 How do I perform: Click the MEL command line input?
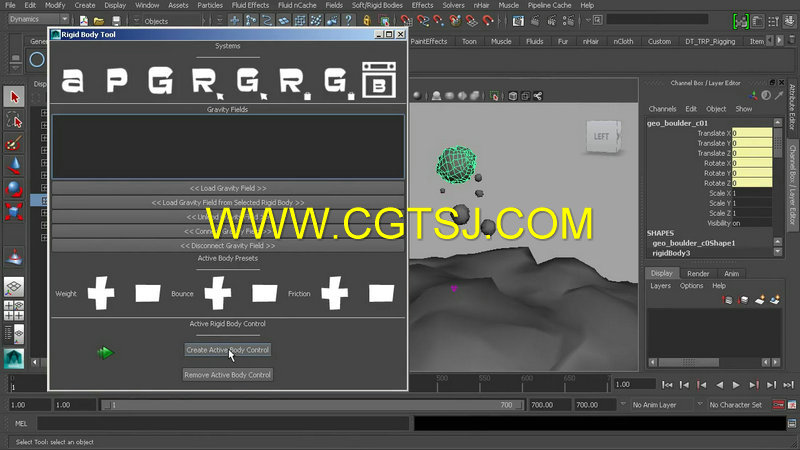(x=223, y=423)
